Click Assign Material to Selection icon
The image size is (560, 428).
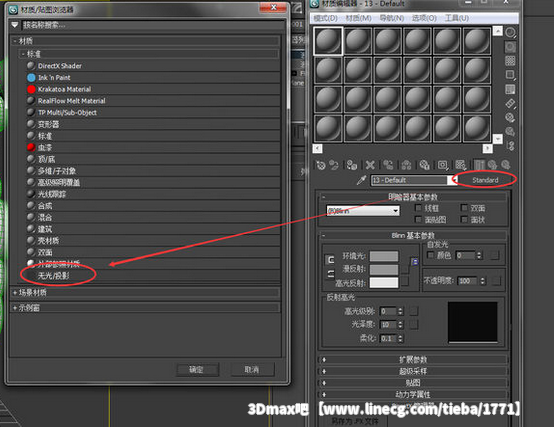[352, 165]
